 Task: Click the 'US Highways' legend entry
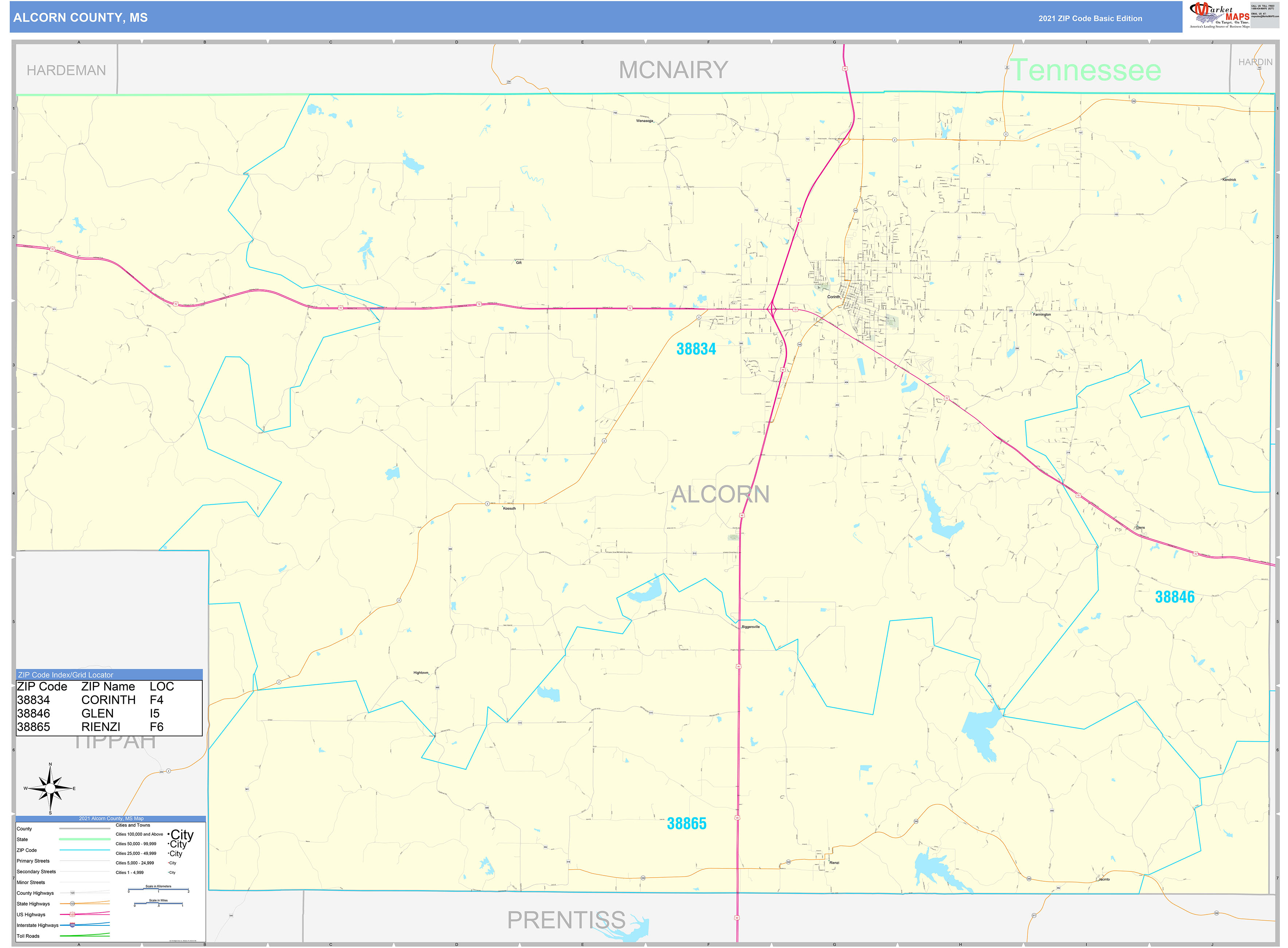point(31,915)
